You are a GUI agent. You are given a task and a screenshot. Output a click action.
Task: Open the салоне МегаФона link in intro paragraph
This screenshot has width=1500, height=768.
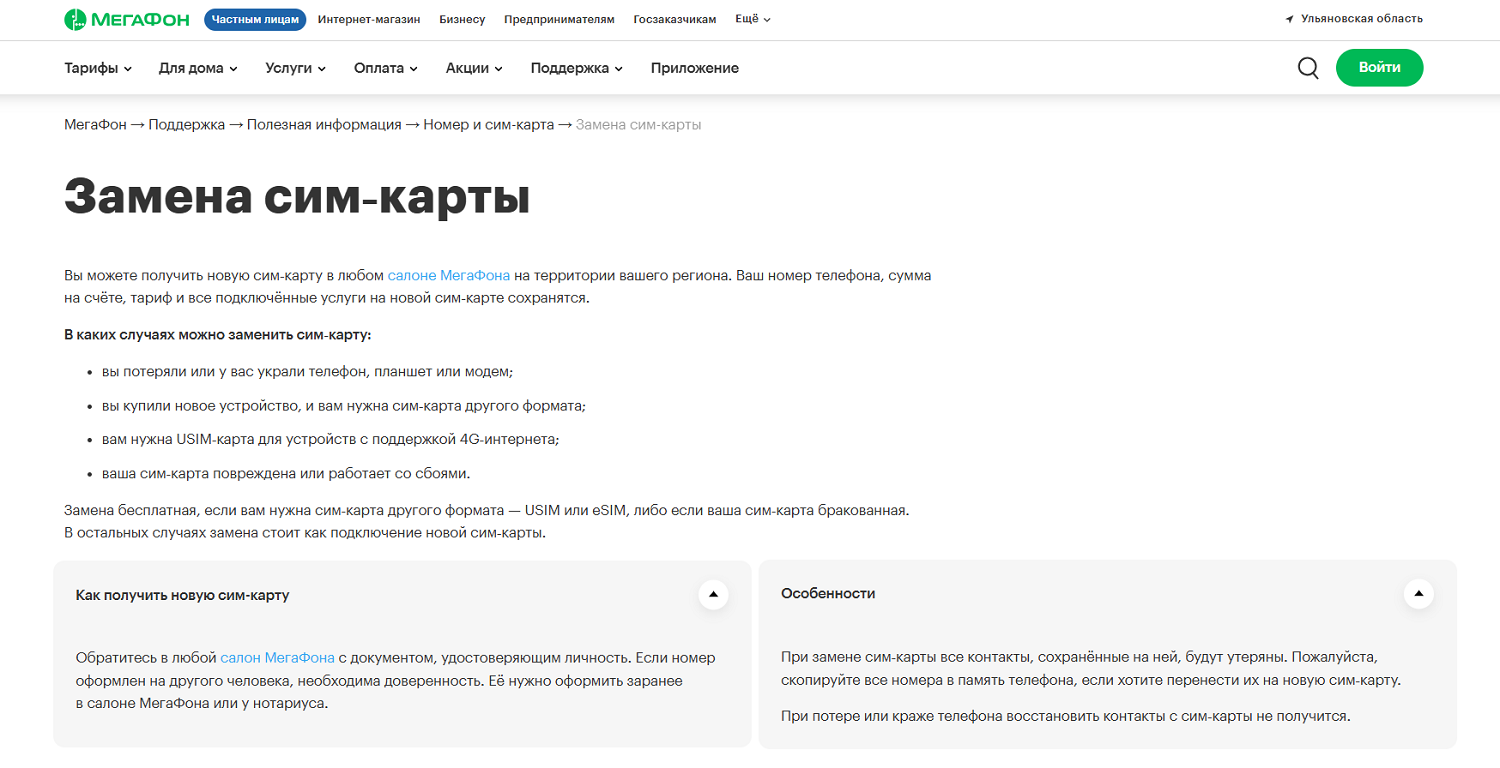point(449,275)
